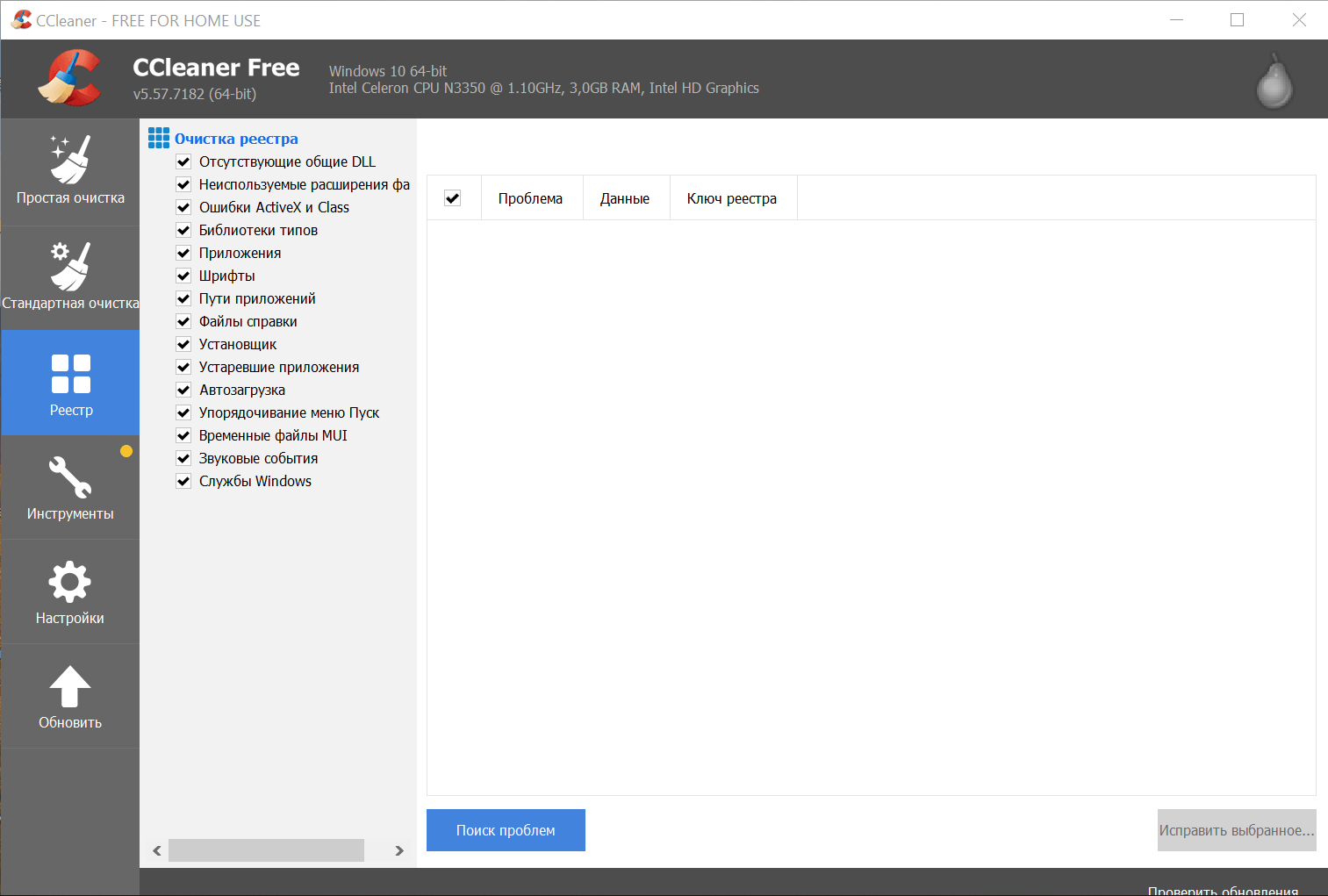Uncheck Службы Windows

pyautogui.click(x=183, y=481)
